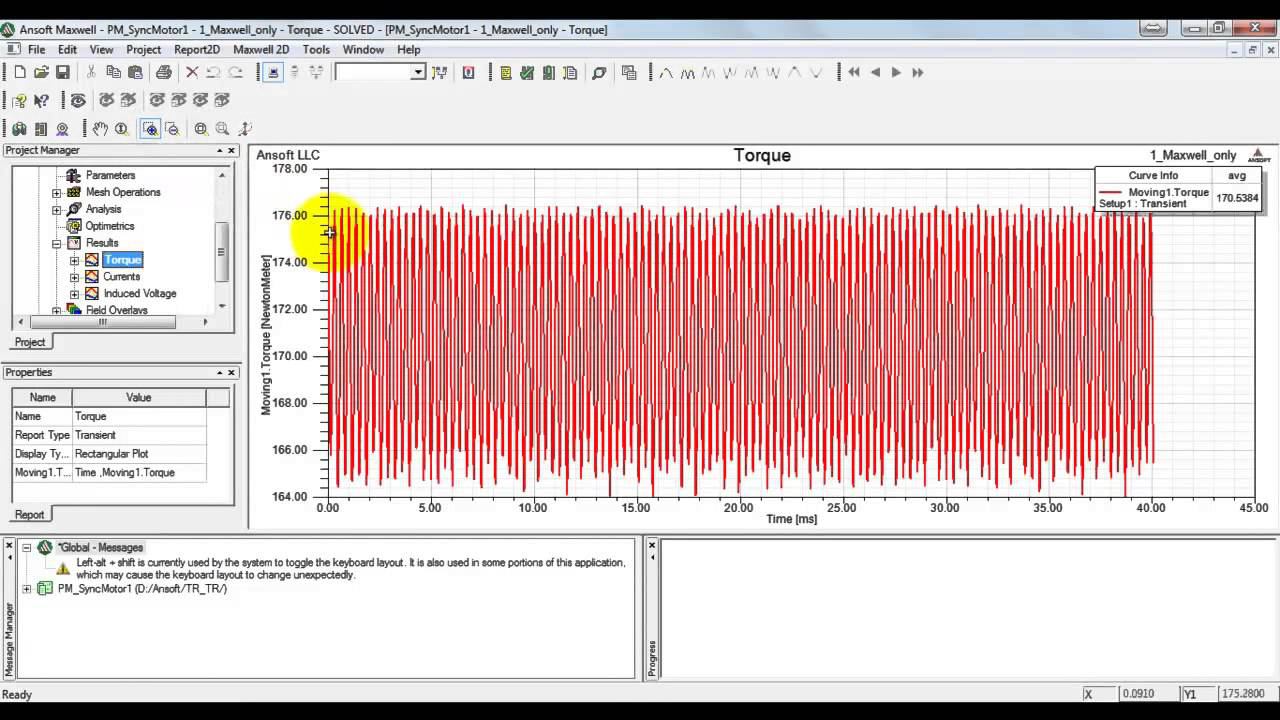
Task: Select the Zoom In area magnifier tool
Action: pos(150,128)
